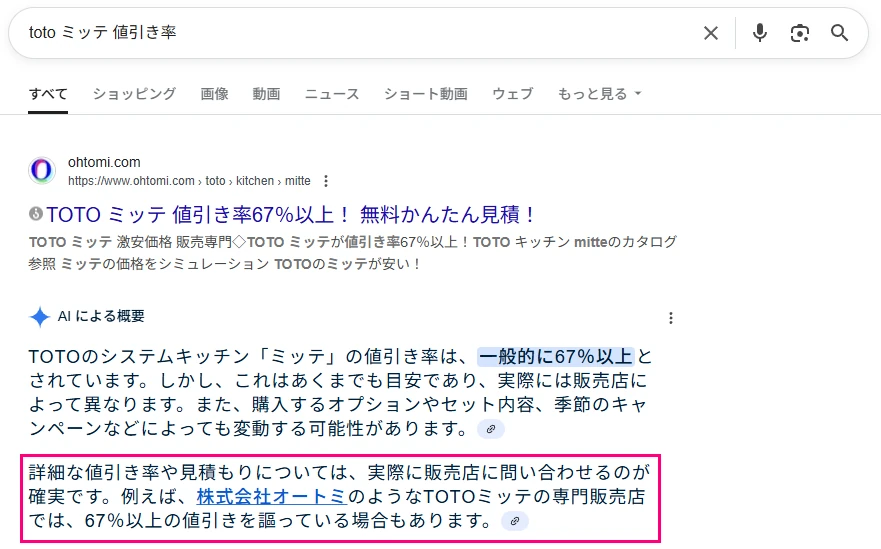The image size is (881, 549).
Task: Switch to the ショッピング tab
Action: click(134, 94)
